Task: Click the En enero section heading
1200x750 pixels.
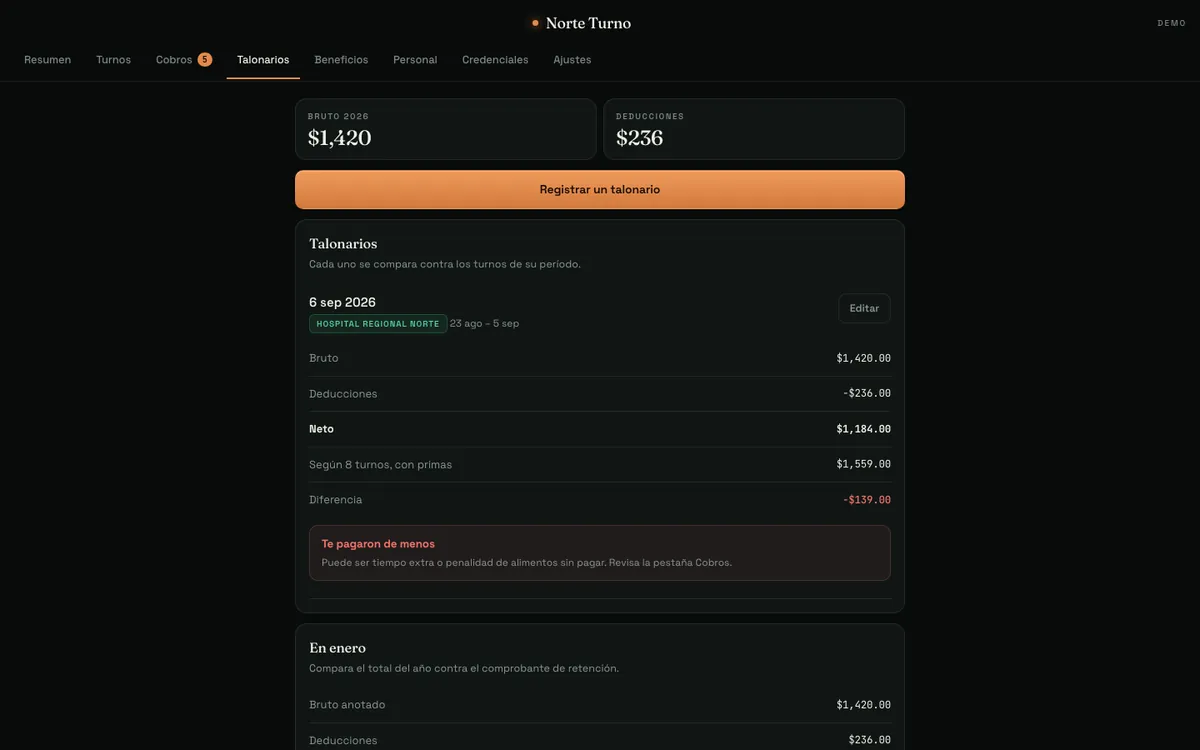Action: 337,648
